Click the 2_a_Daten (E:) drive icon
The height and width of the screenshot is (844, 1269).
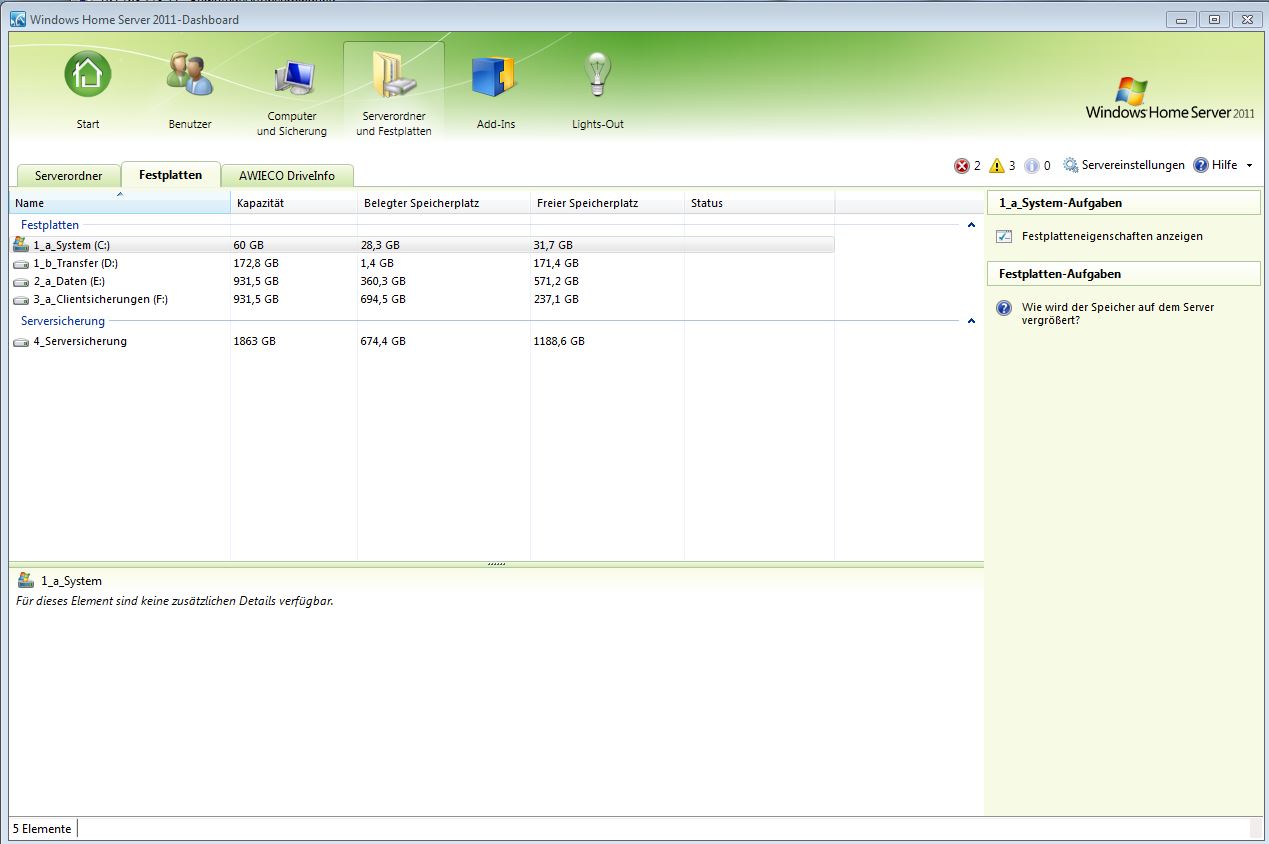(21, 282)
